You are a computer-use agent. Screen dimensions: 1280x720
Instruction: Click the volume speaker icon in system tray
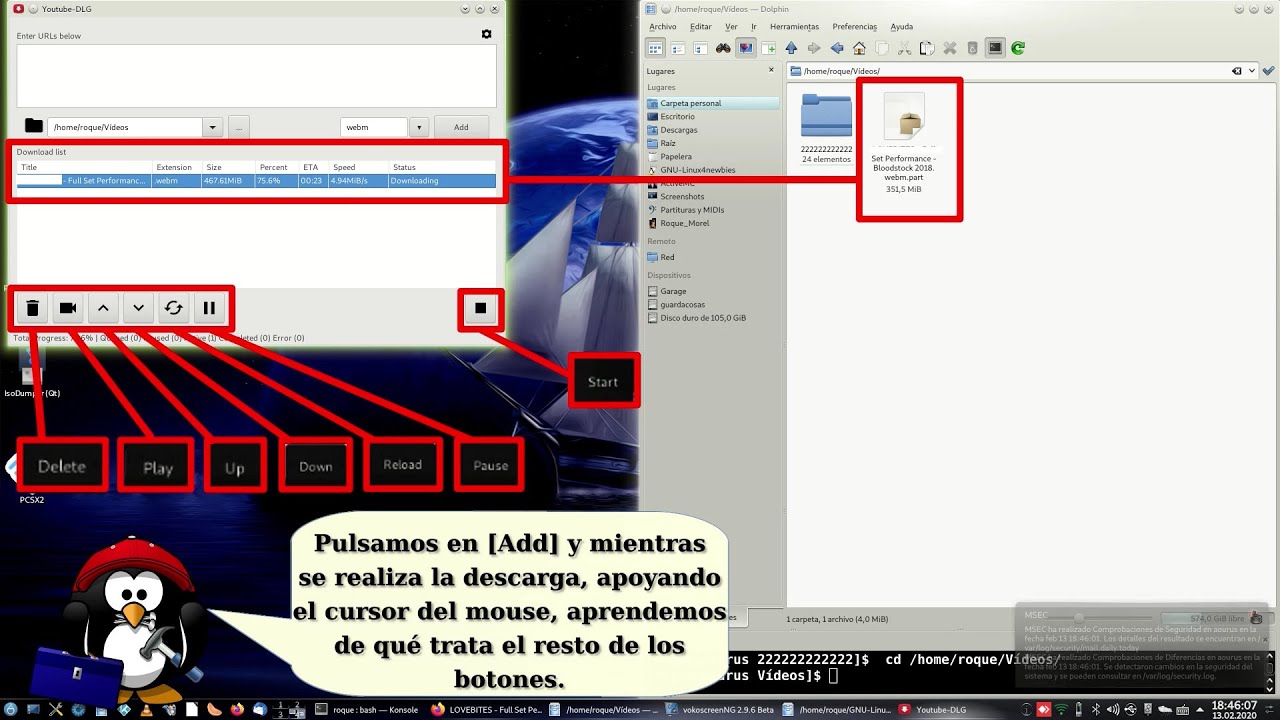tap(1112, 710)
